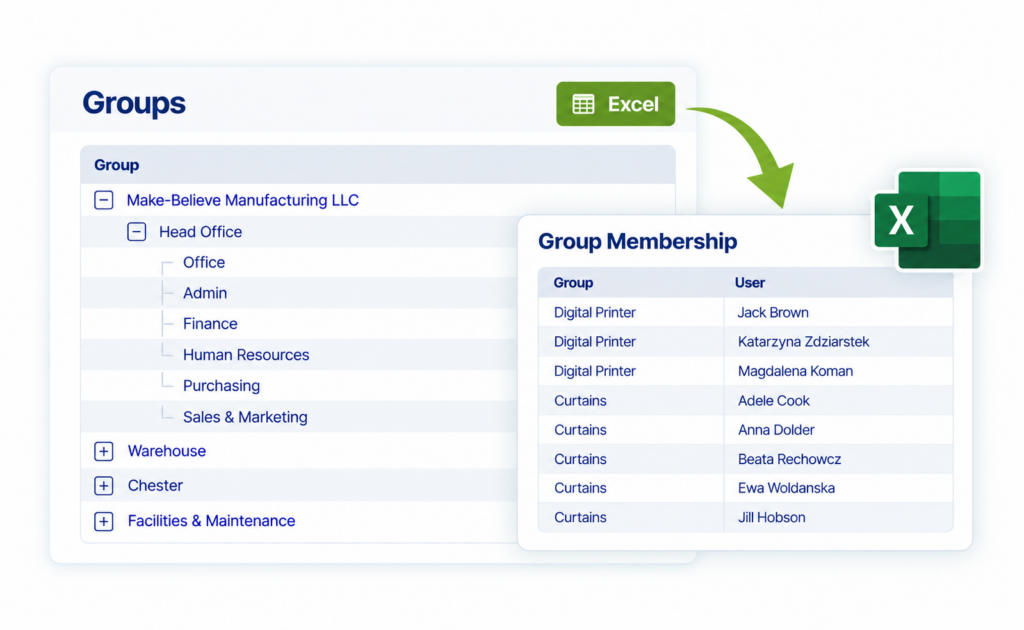Expand the Chester group
The image size is (1024, 630).
[x=104, y=486]
